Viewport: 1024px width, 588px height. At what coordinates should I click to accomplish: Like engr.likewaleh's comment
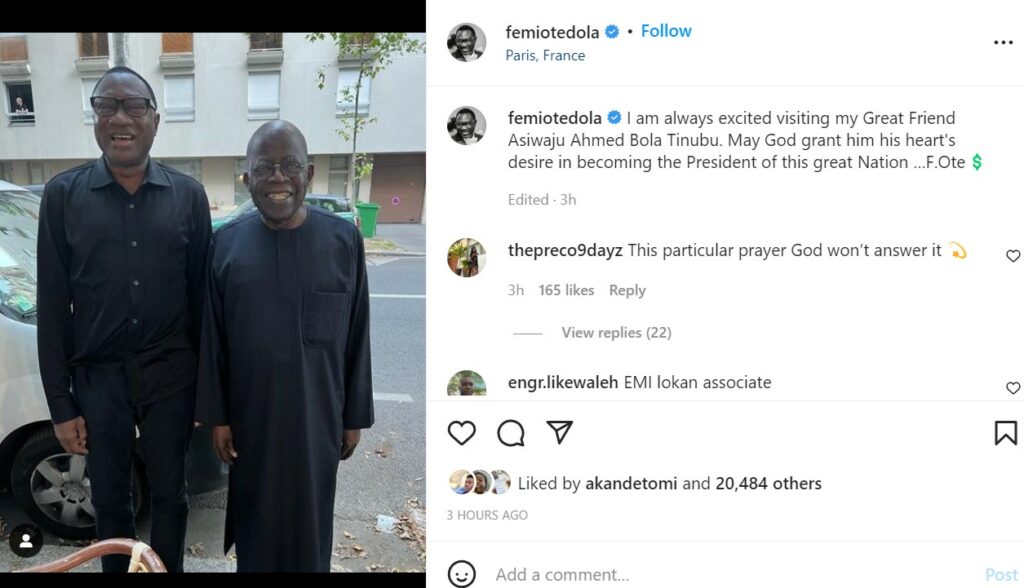pyautogui.click(x=1013, y=388)
